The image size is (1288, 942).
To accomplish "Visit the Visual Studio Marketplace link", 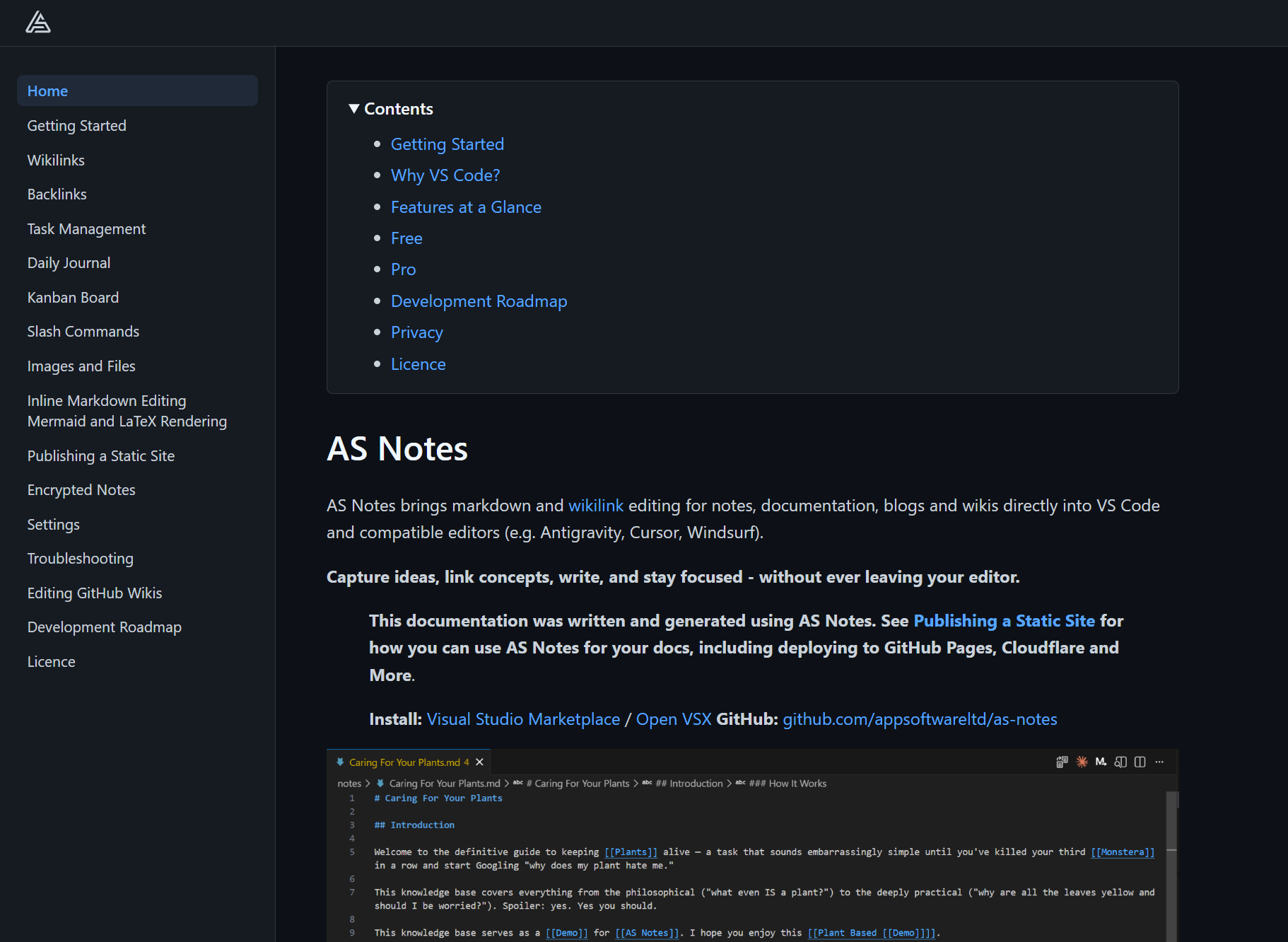I will click(522, 719).
